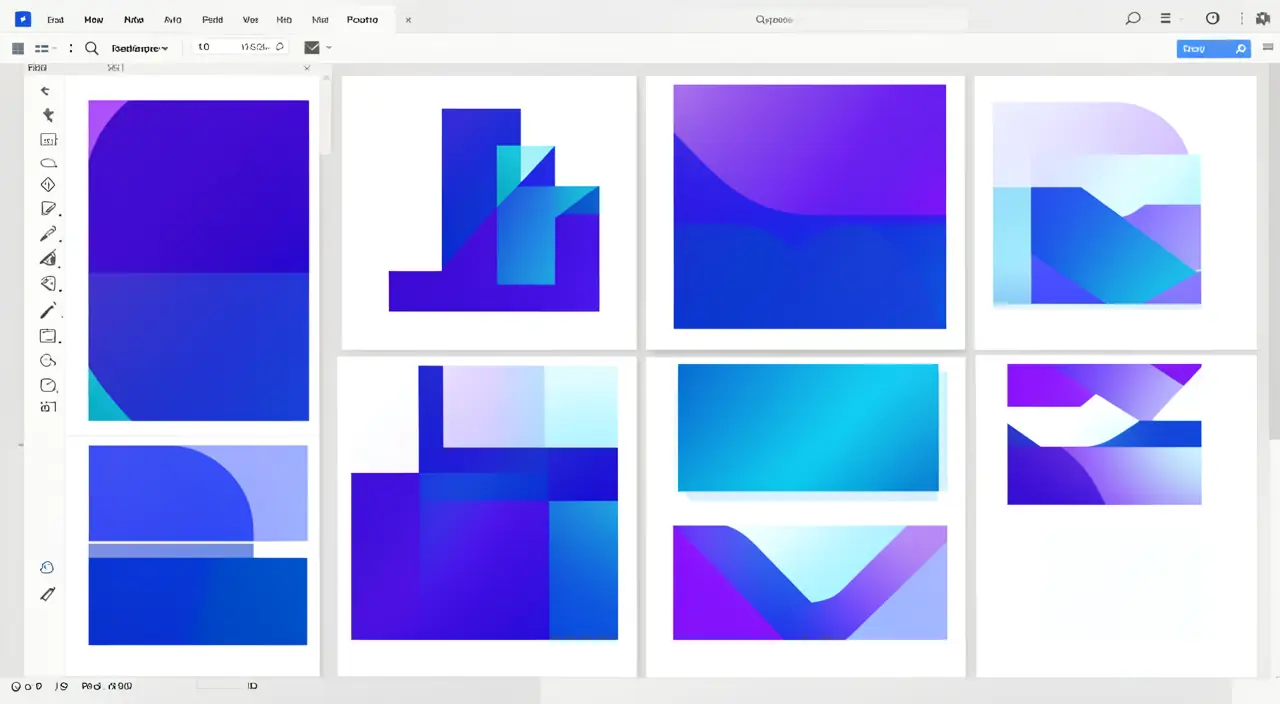1280x704 pixels.
Task: Select the overlapping blue squares artwork
Action: (x=484, y=502)
